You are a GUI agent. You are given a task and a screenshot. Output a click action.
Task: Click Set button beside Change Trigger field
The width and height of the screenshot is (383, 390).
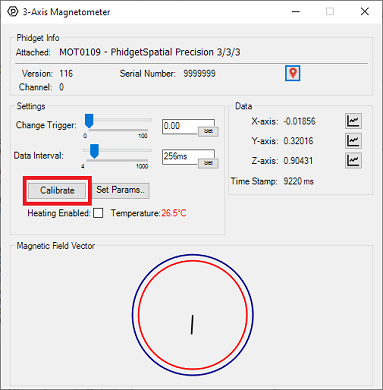(x=208, y=131)
